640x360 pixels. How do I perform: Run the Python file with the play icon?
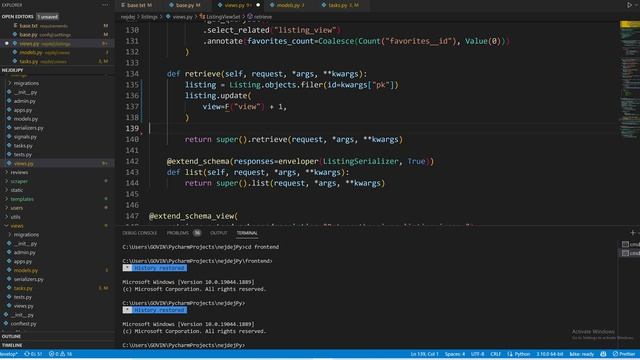pos(629,5)
